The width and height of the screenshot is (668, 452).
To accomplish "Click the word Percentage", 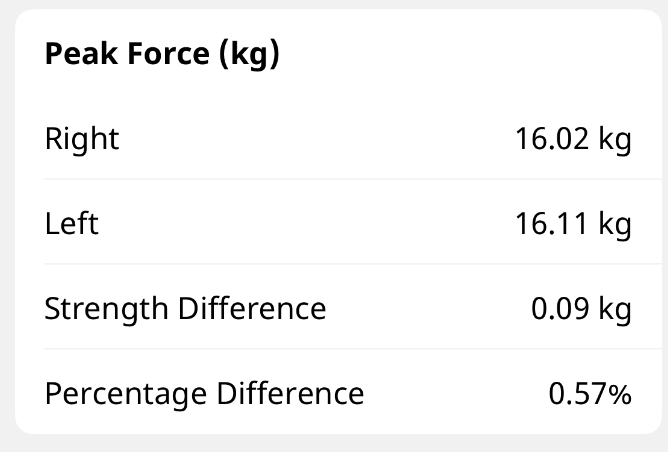I will click(x=125, y=393).
